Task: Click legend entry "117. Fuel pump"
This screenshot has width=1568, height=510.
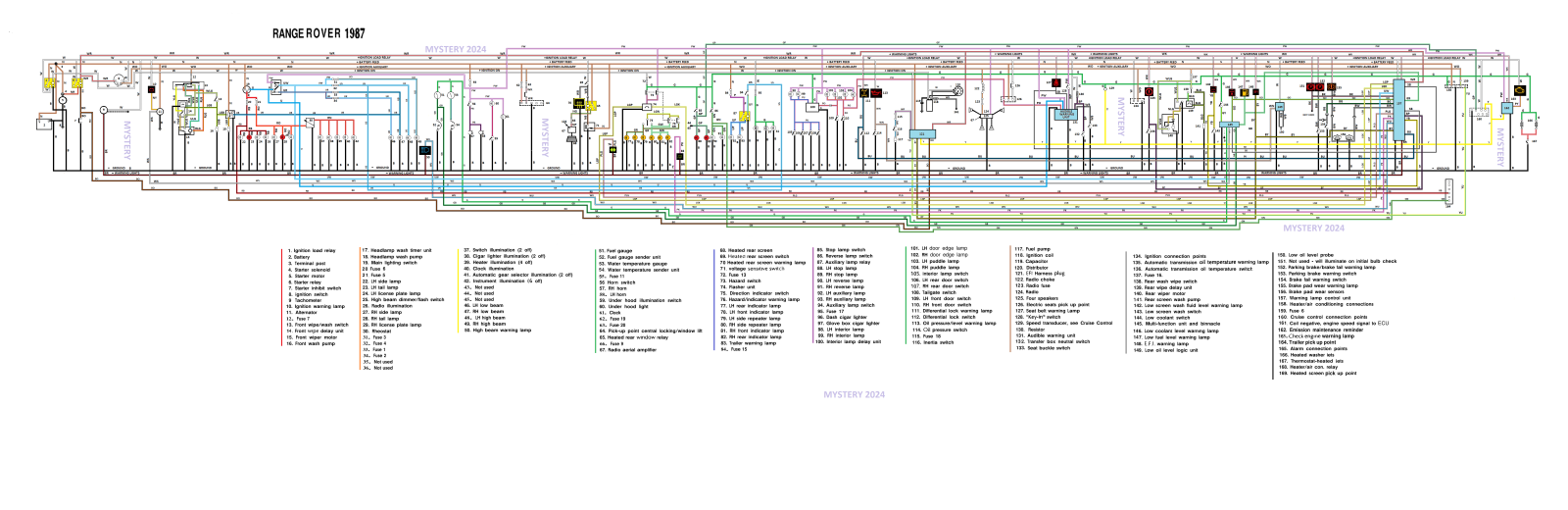Action: click(x=1033, y=249)
